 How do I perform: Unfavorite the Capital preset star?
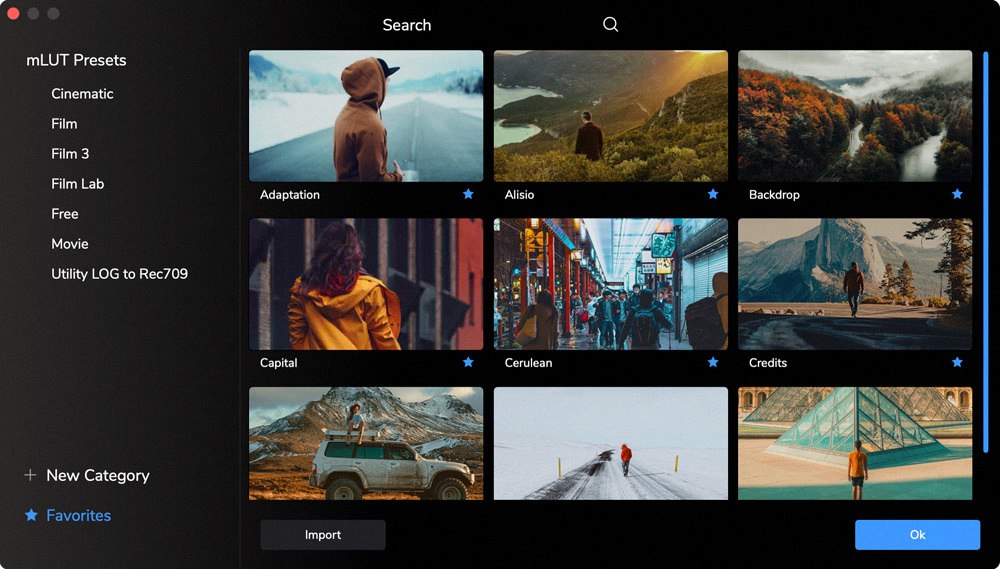468,362
